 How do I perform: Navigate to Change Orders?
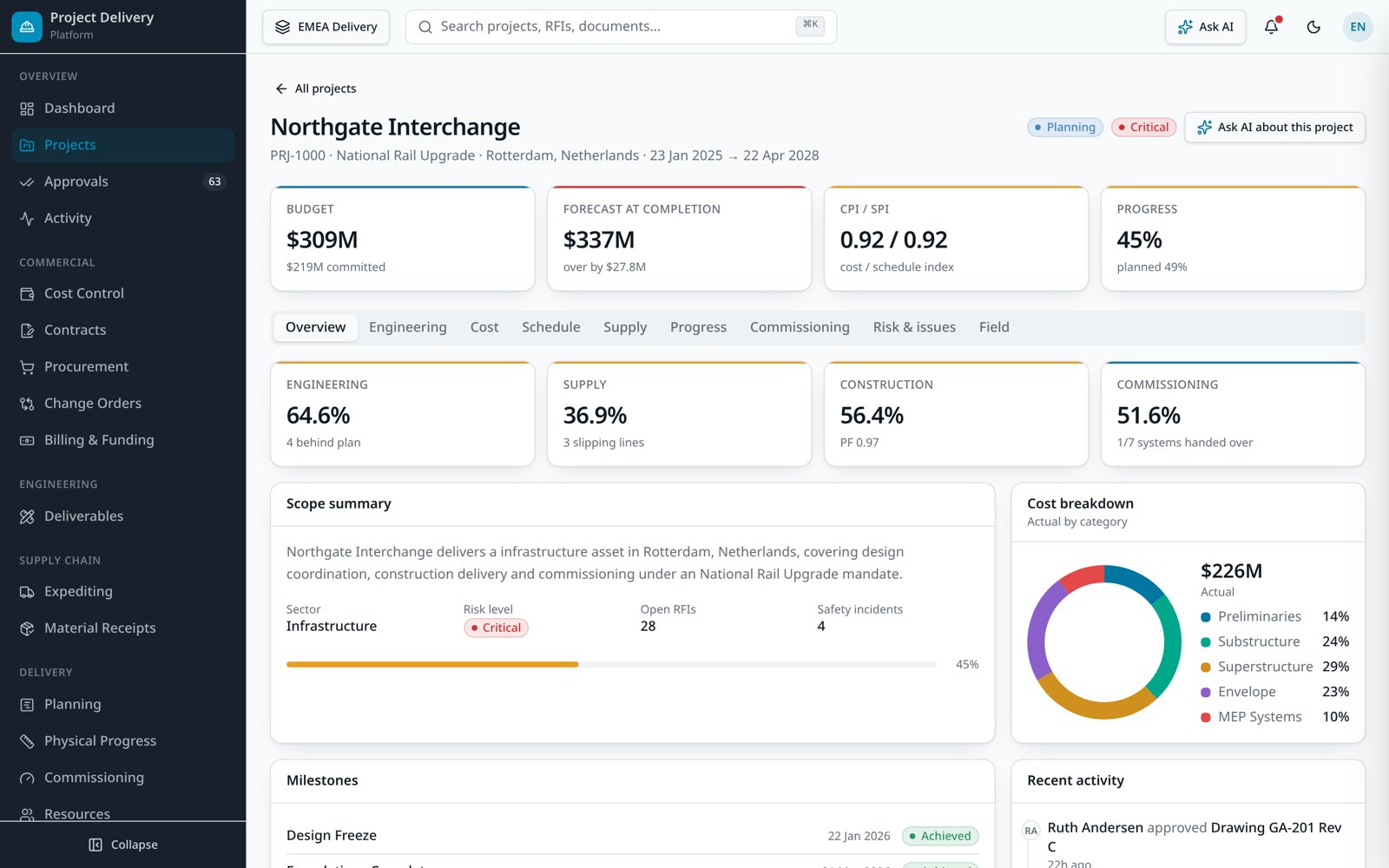[122, 404]
